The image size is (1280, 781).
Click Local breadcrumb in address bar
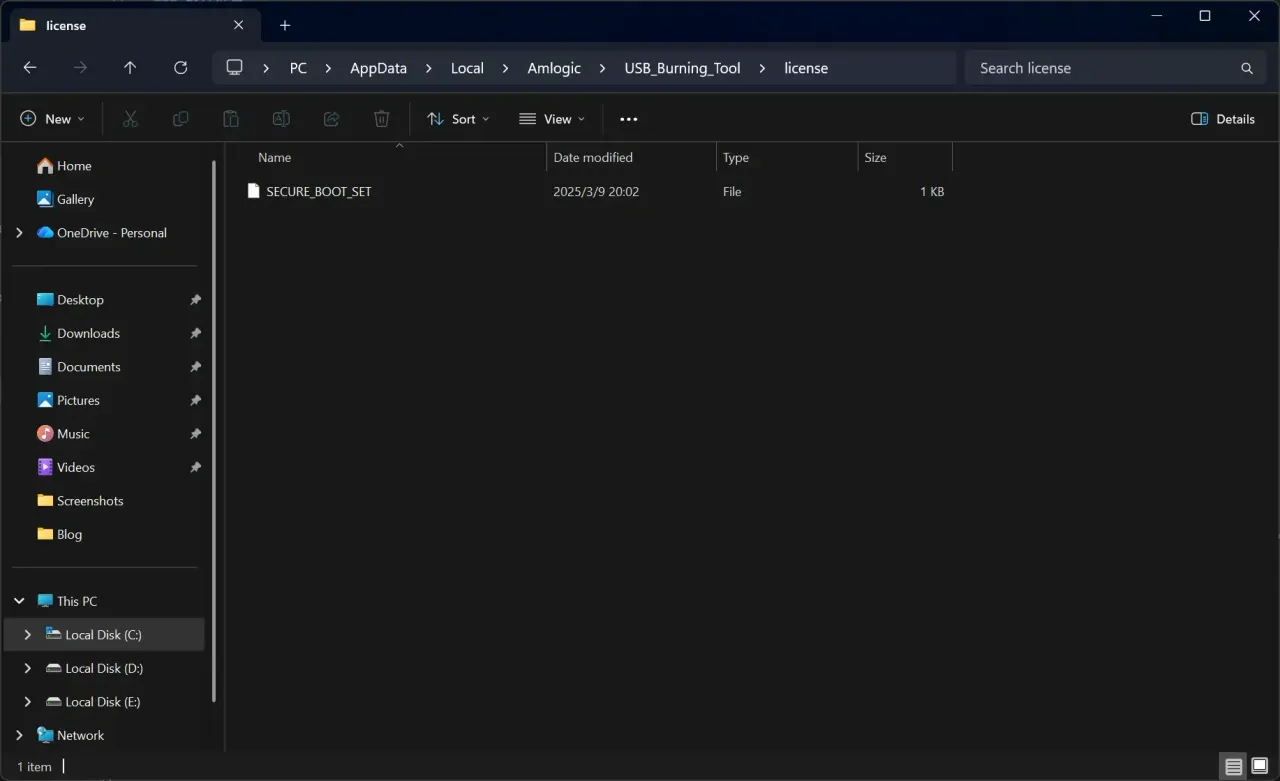pyautogui.click(x=467, y=68)
